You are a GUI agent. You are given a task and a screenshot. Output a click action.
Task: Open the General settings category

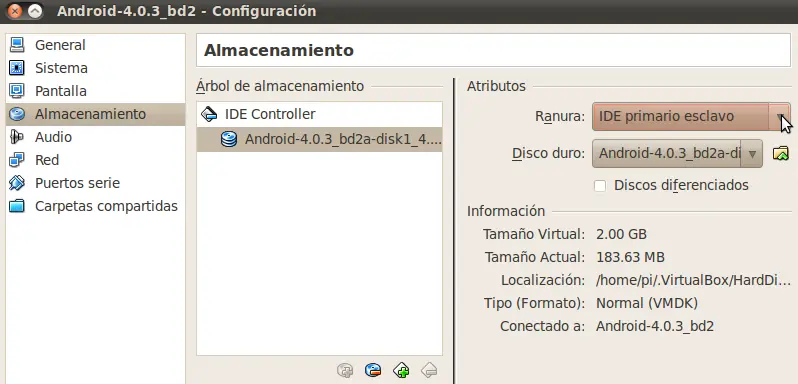[x=95, y=45]
